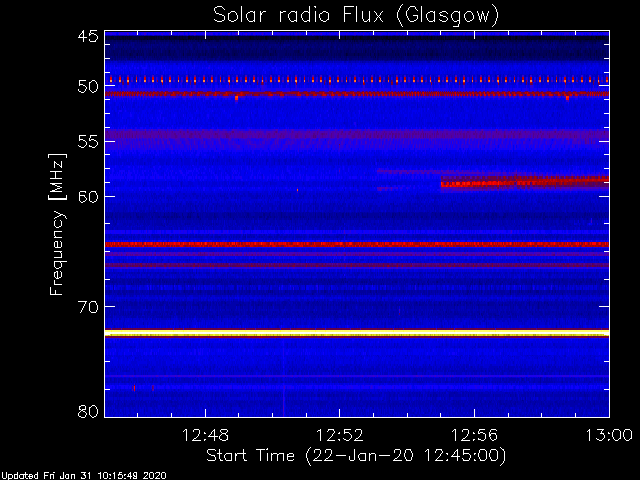Click the 'Start Time (22-Jan-20 12:45:00)' label
Screen dimensions: 640x480
coord(356,455)
